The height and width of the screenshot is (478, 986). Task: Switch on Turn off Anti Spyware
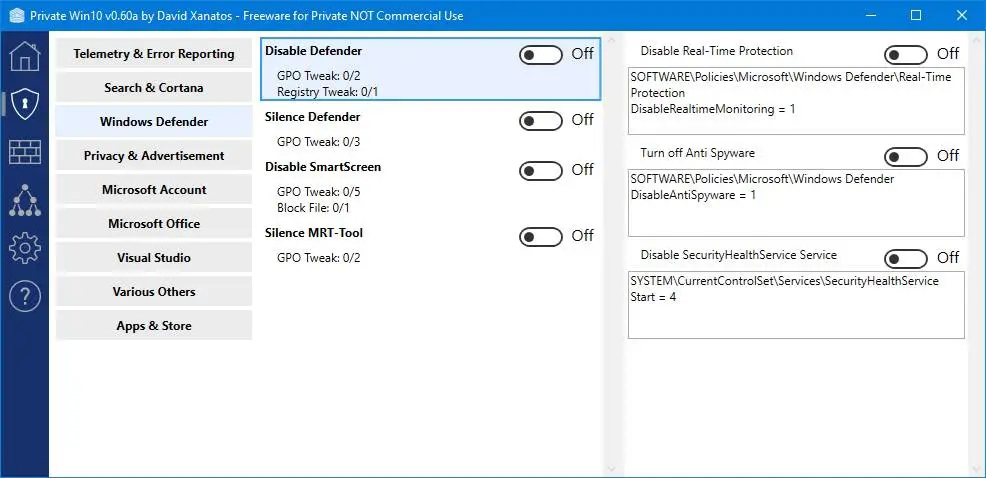coord(906,157)
